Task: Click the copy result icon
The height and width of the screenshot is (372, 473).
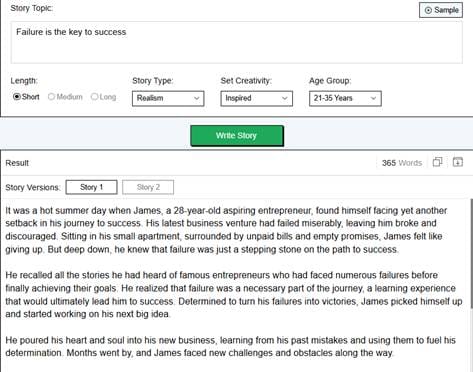Action: pyautogui.click(x=437, y=162)
